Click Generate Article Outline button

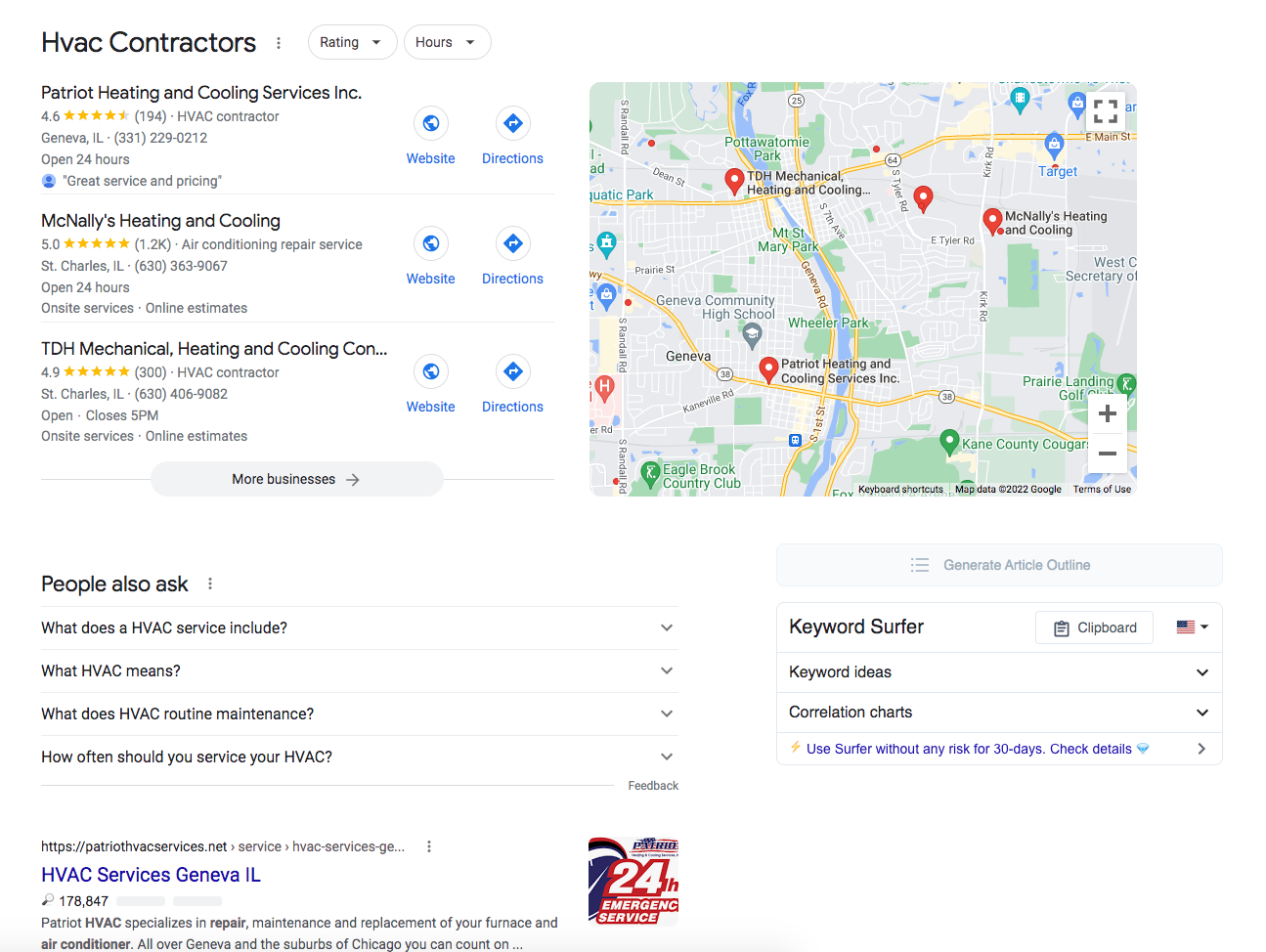(999, 565)
